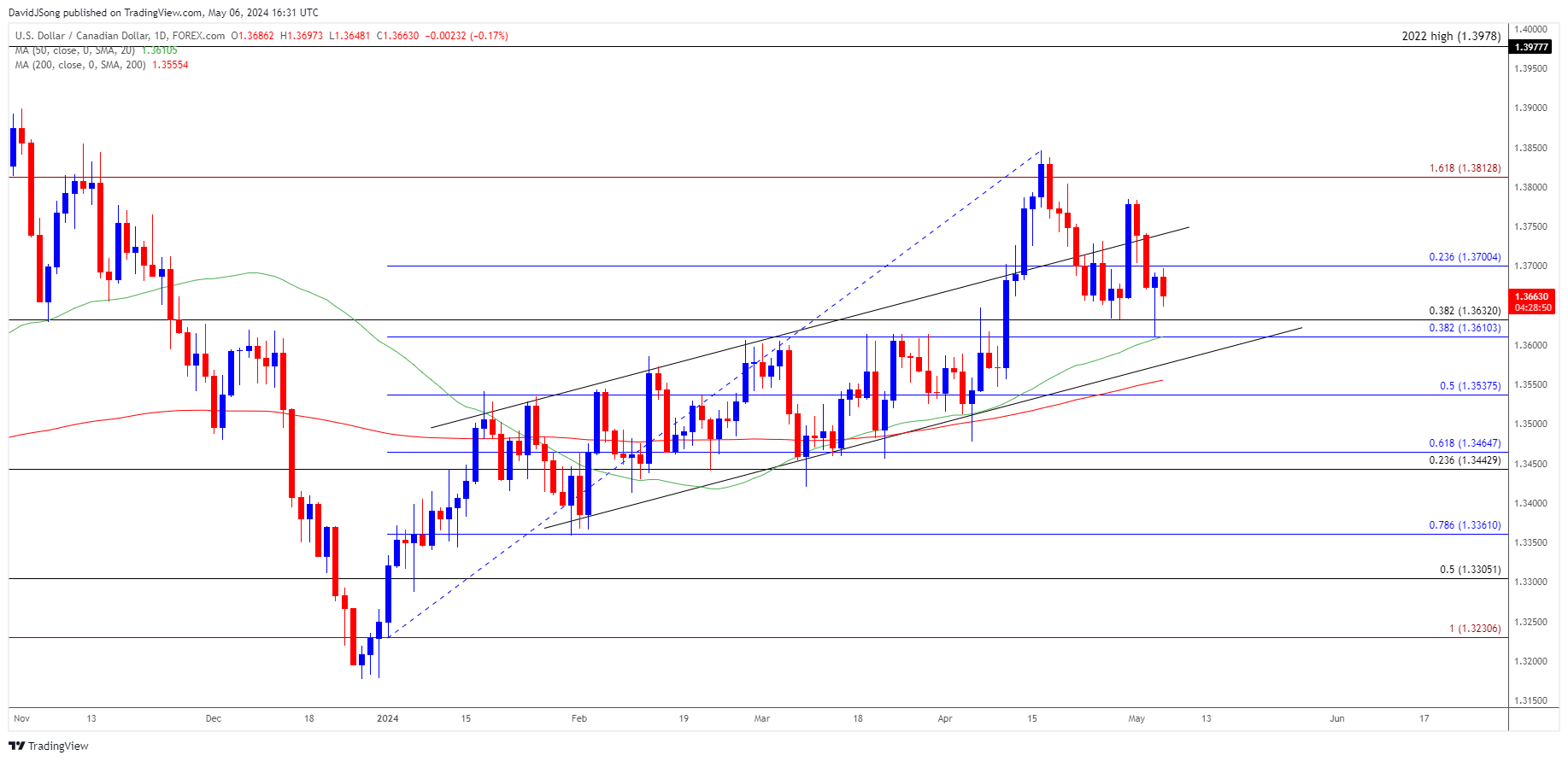Click the change value −0.00232 (−0.17%)

coord(467,36)
